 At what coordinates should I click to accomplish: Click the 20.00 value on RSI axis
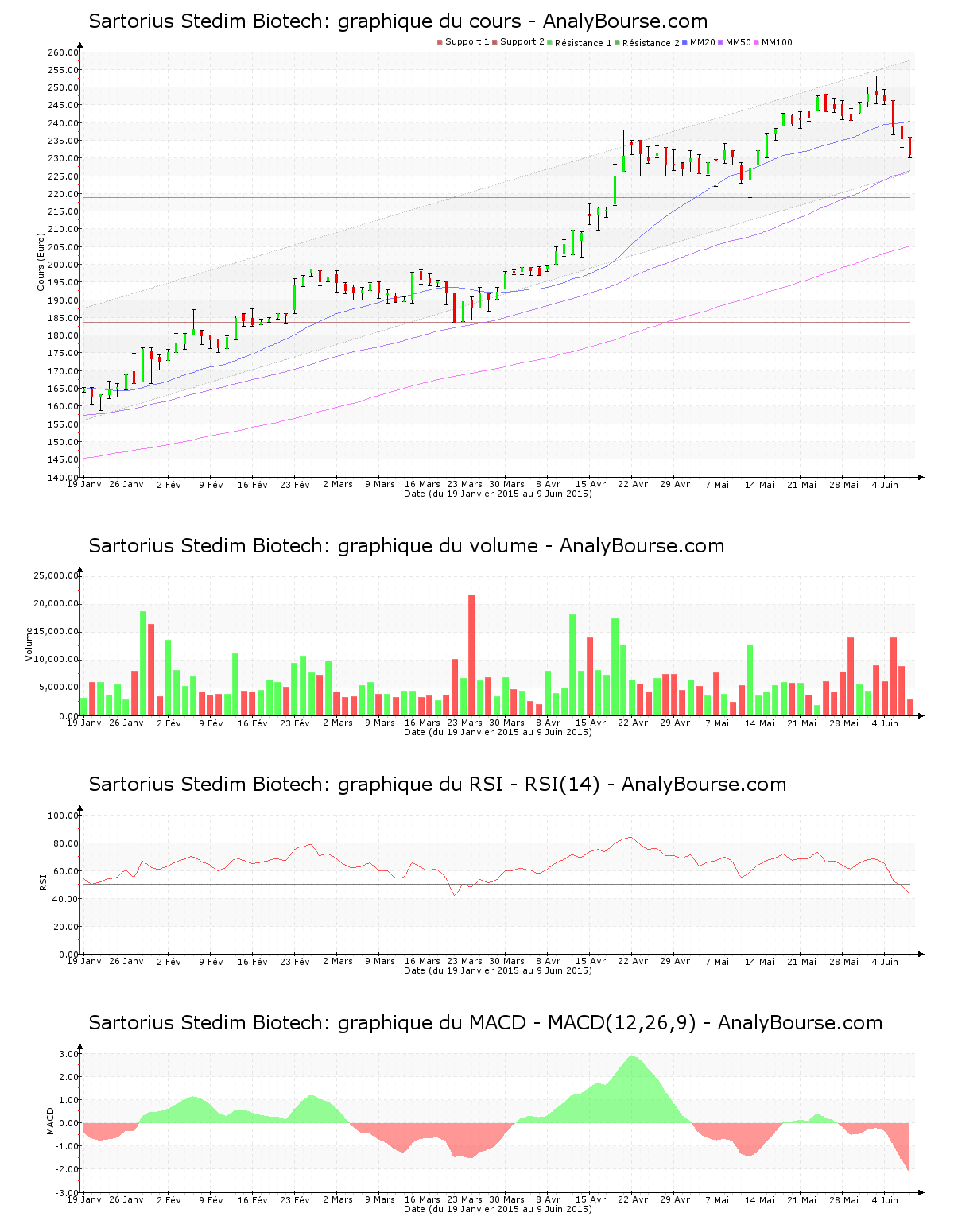click(x=65, y=927)
